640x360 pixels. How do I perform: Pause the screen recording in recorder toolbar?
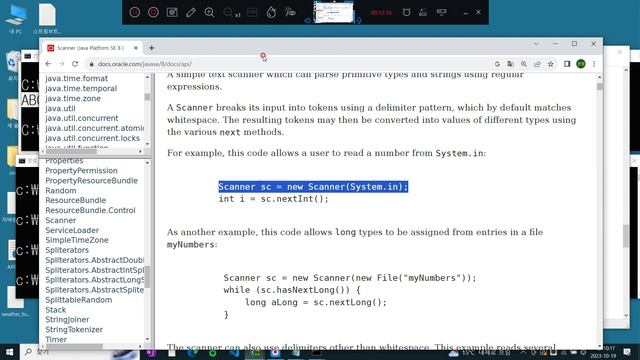pyautogui.click(x=134, y=12)
